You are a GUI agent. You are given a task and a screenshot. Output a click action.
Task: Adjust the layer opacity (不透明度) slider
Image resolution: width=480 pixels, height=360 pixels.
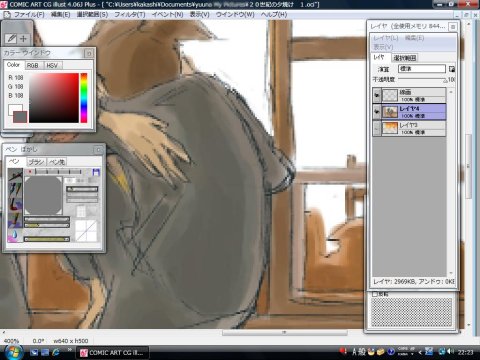pos(423,80)
